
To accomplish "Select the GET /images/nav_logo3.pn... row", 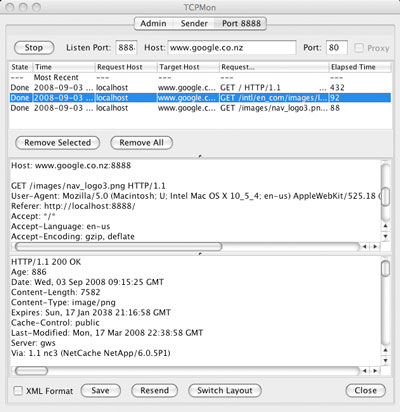I will click(x=200, y=108).
